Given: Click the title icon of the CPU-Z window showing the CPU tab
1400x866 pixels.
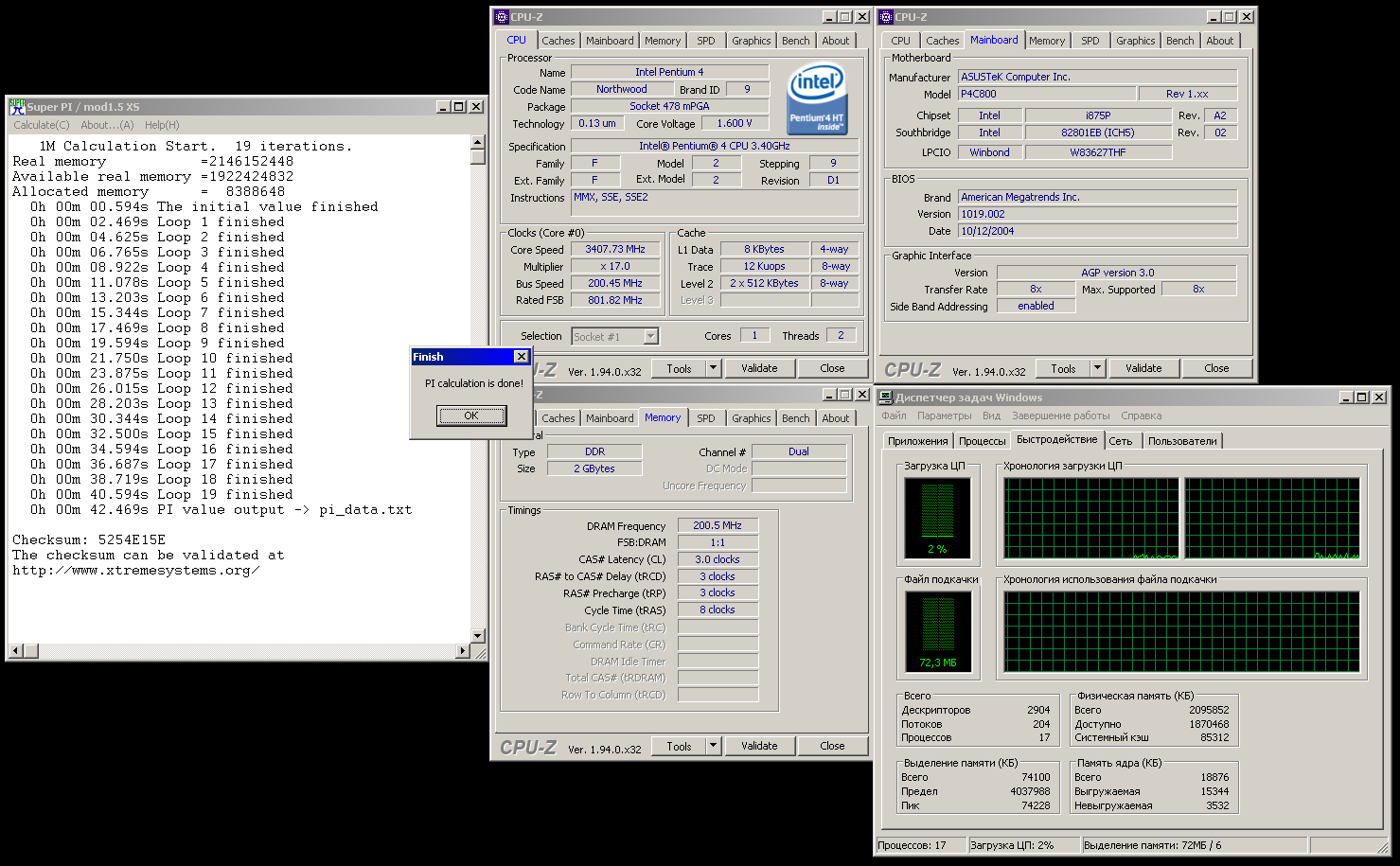Looking at the screenshot, I should point(503,17).
